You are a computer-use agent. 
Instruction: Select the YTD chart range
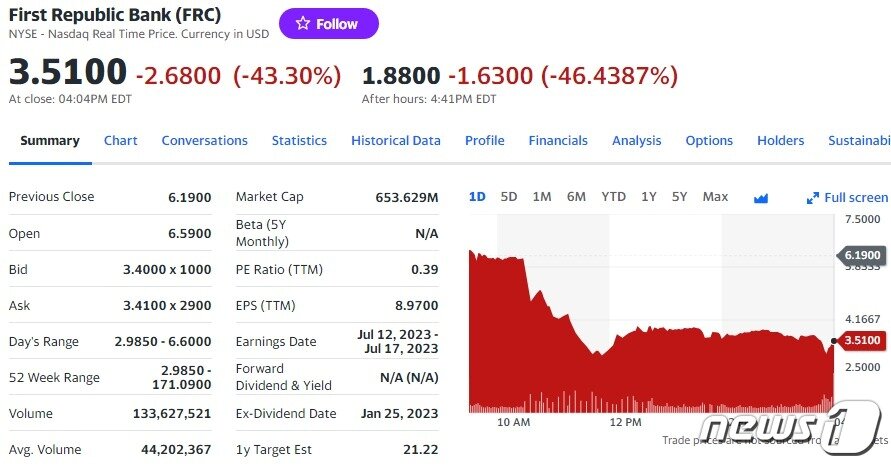click(613, 197)
